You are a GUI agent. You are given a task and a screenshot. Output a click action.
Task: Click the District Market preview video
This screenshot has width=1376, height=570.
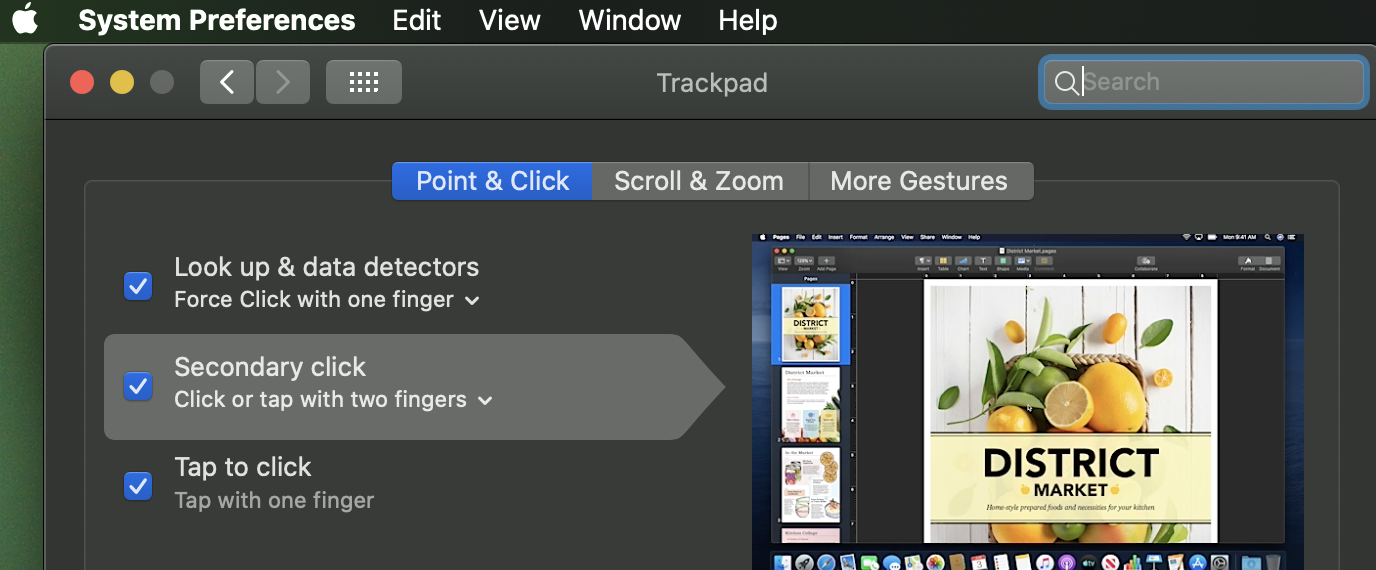point(1028,400)
